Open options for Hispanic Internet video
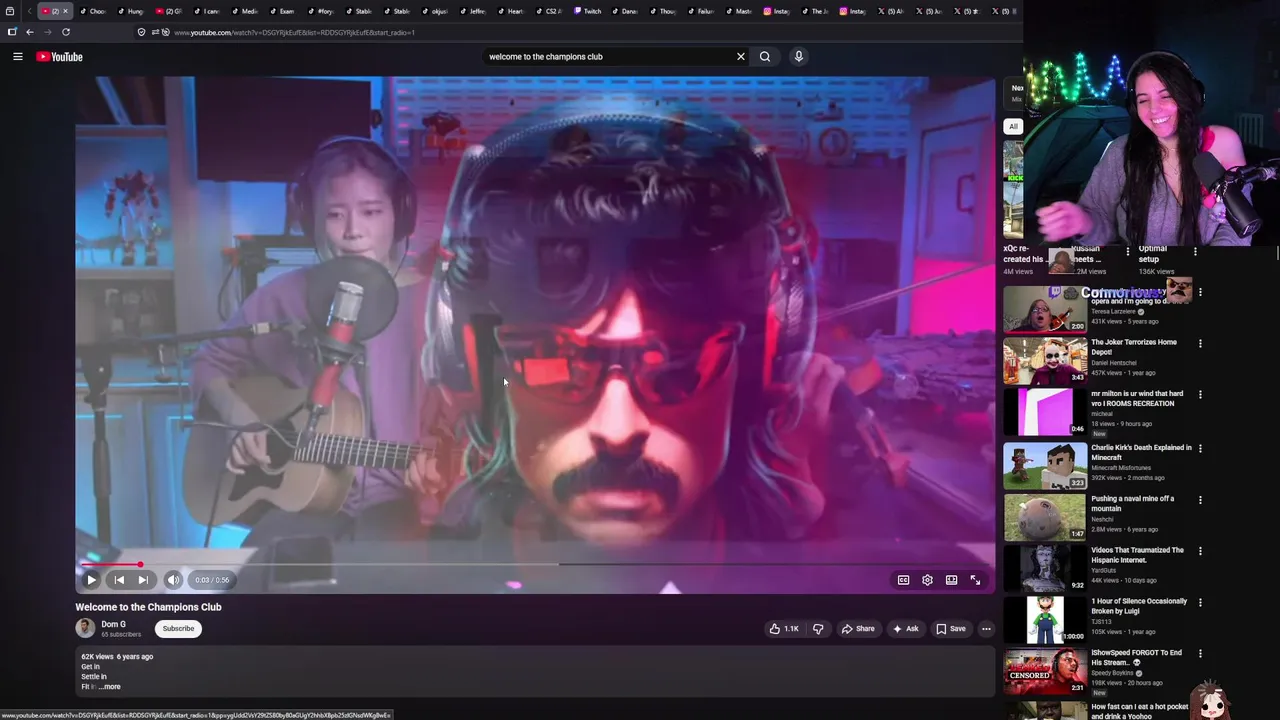 point(1200,551)
